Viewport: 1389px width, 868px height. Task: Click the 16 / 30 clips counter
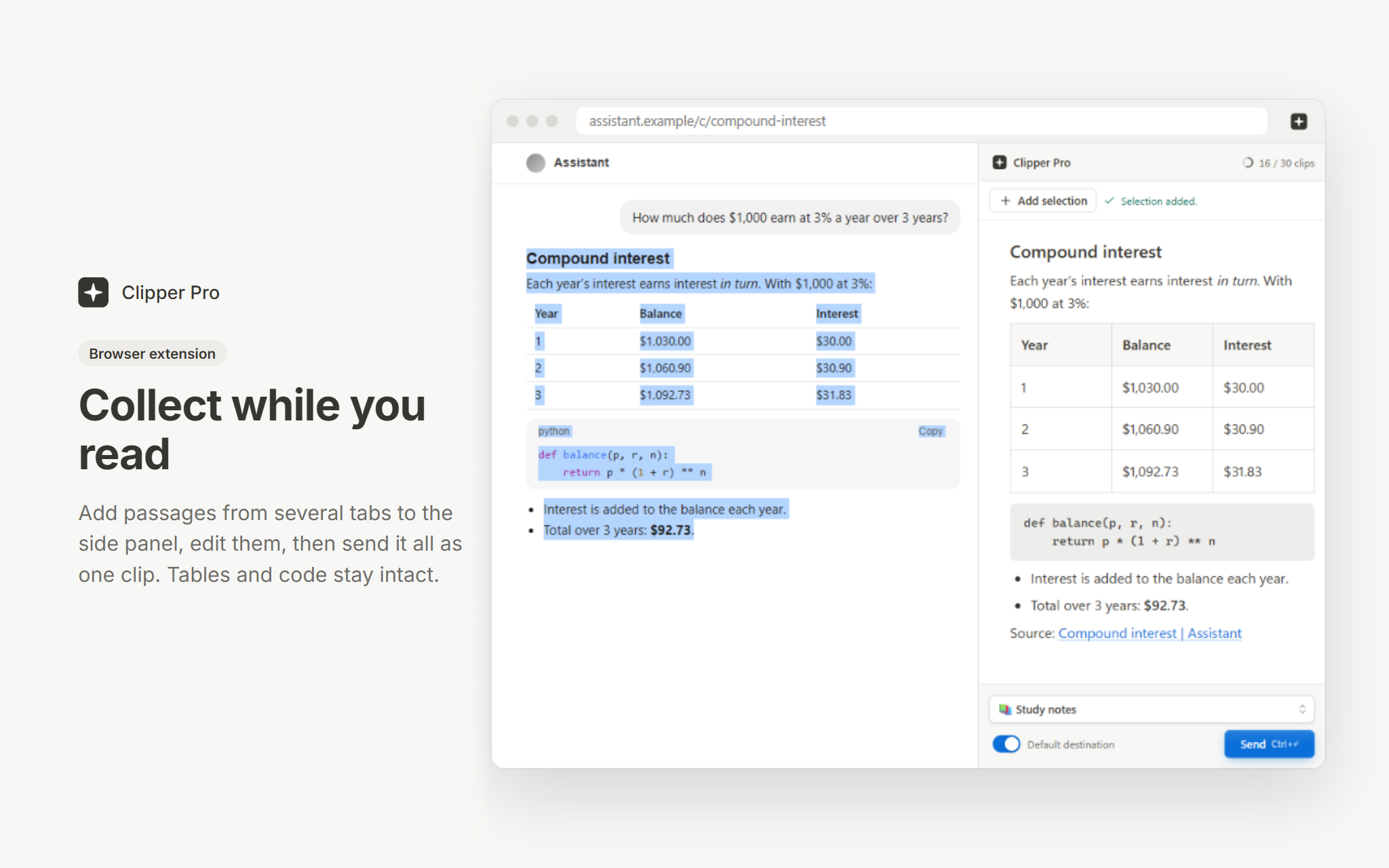click(x=1287, y=163)
